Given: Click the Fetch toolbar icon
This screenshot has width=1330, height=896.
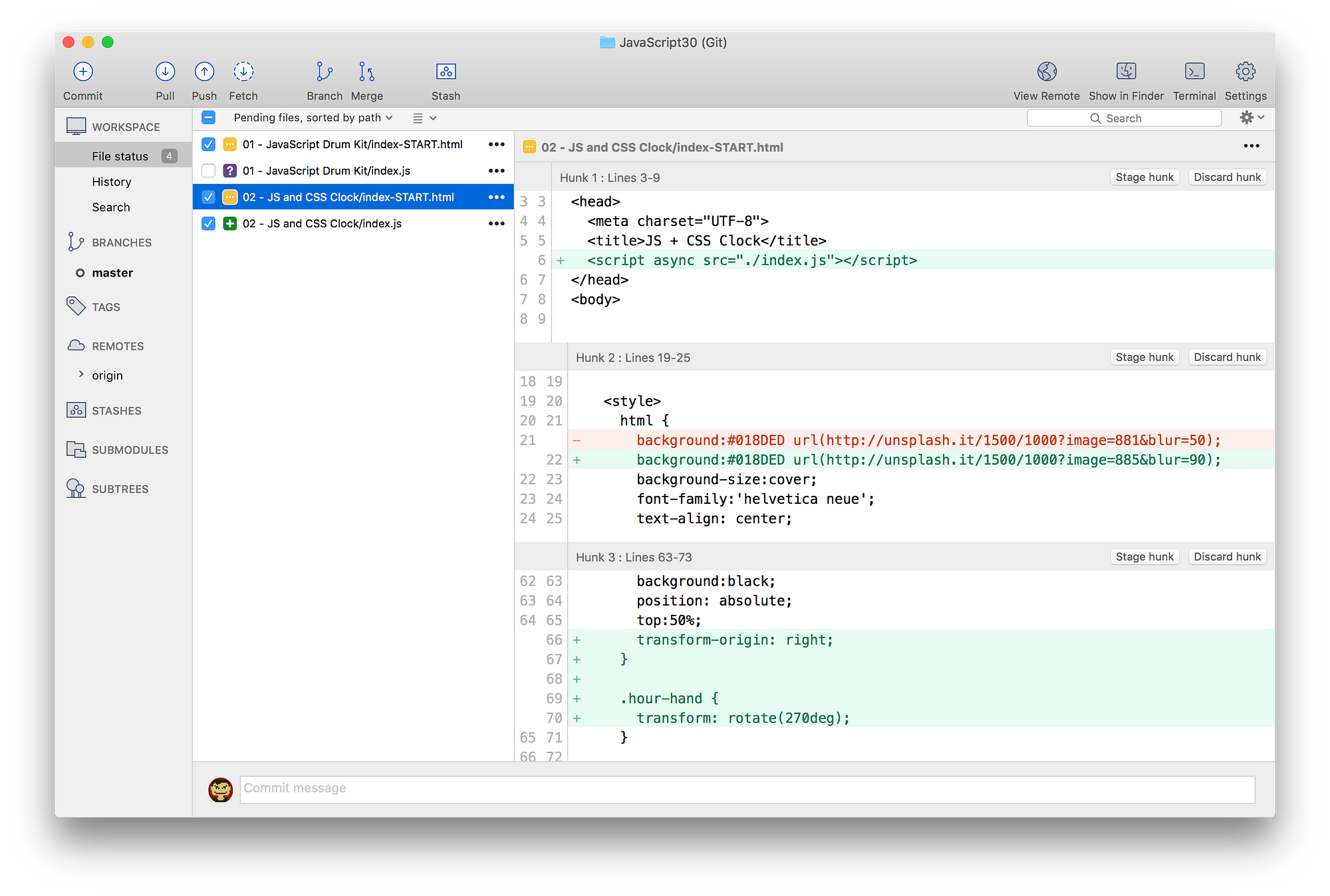Looking at the screenshot, I should pyautogui.click(x=243, y=71).
